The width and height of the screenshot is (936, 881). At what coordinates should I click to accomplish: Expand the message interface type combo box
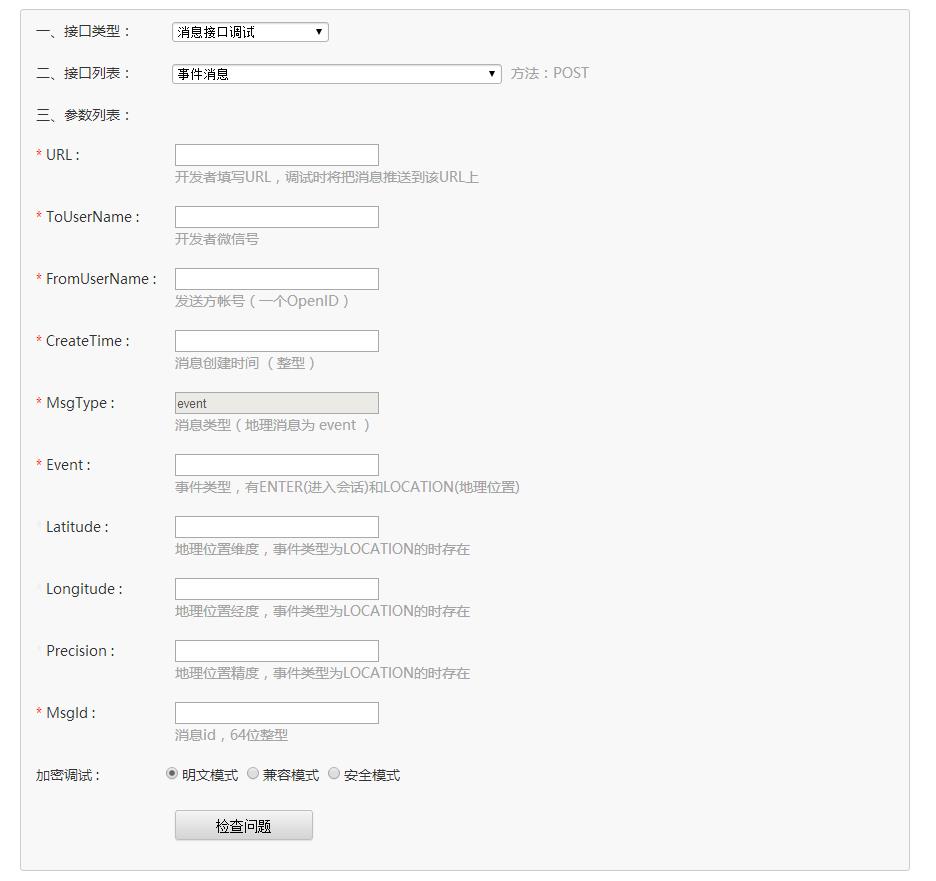pos(248,32)
